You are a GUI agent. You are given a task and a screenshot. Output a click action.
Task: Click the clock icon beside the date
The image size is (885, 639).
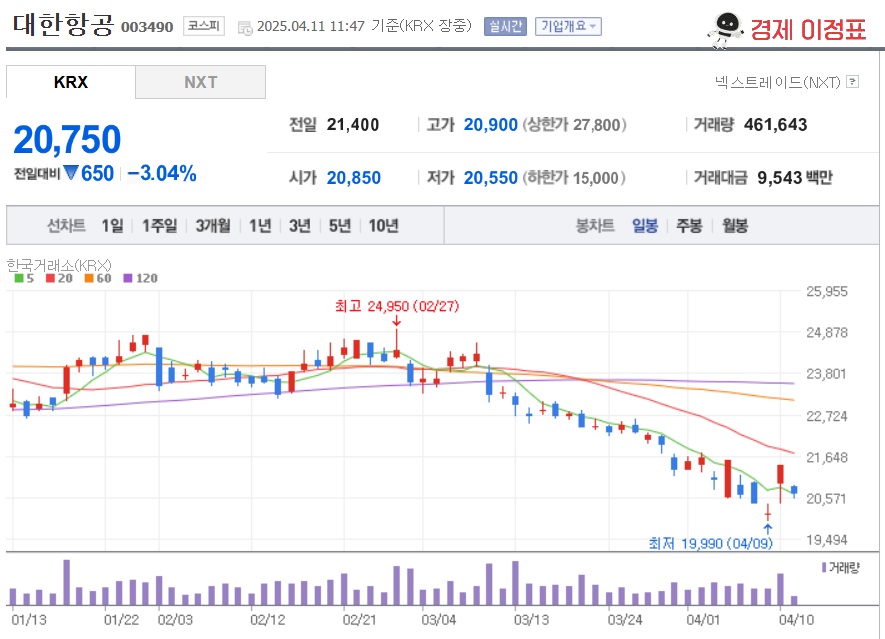click(245, 28)
